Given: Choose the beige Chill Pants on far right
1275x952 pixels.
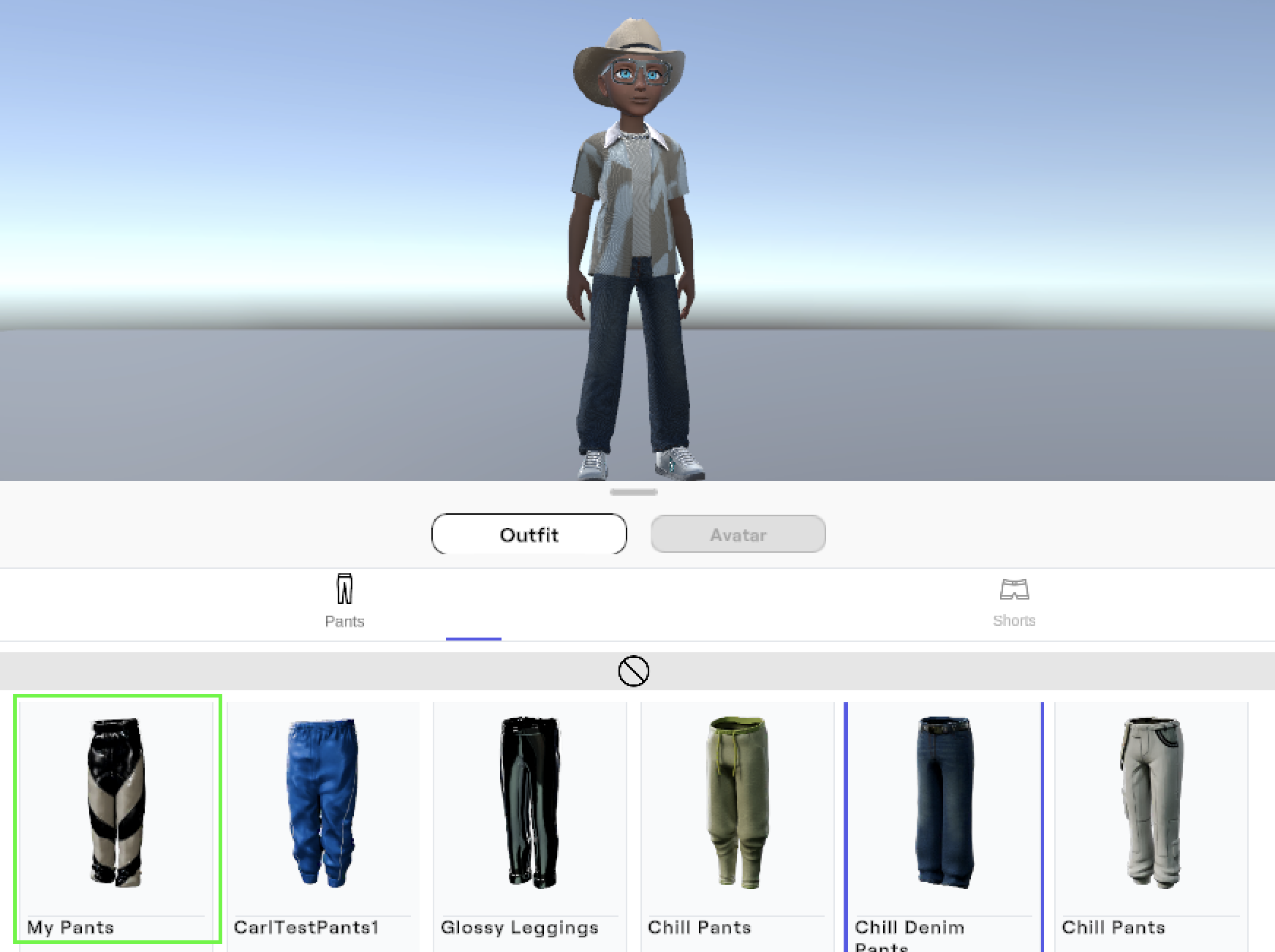Looking at the screenshot, I should pyautogui.click(x=1150, y=804).
